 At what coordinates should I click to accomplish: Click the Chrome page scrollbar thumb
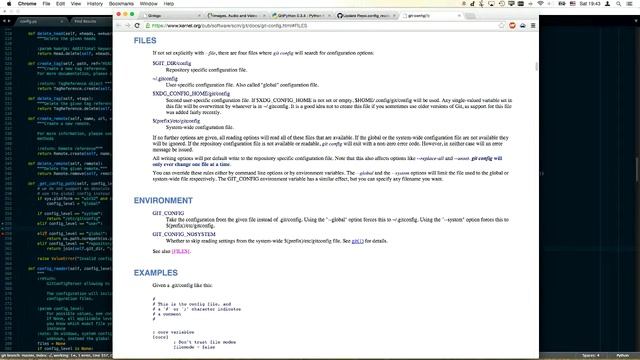(536, 67)
